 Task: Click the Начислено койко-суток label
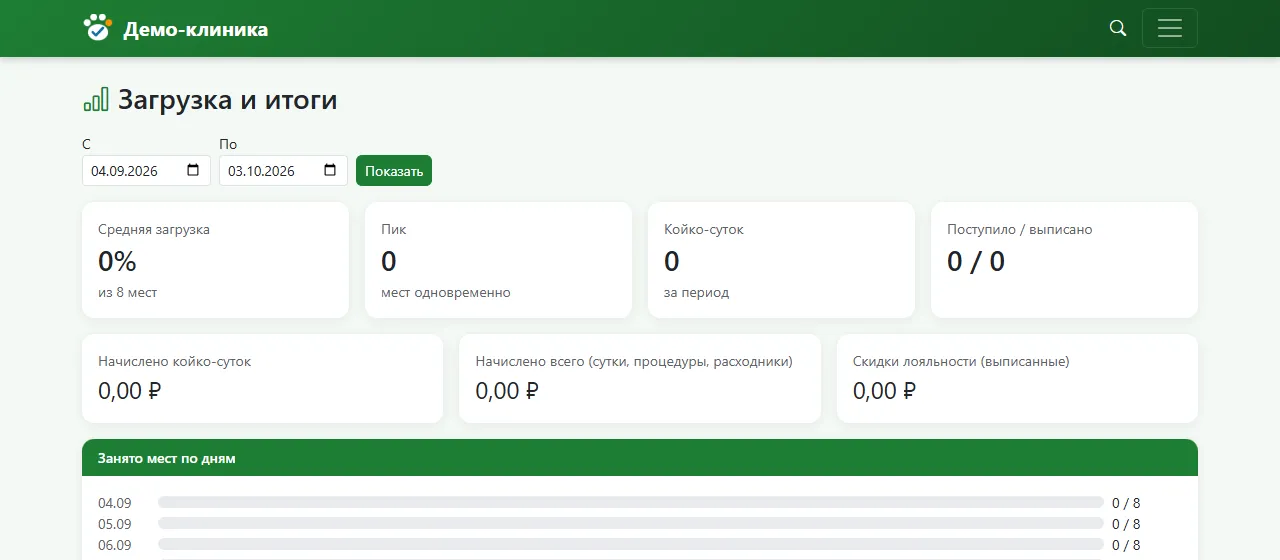coord(175,361)
